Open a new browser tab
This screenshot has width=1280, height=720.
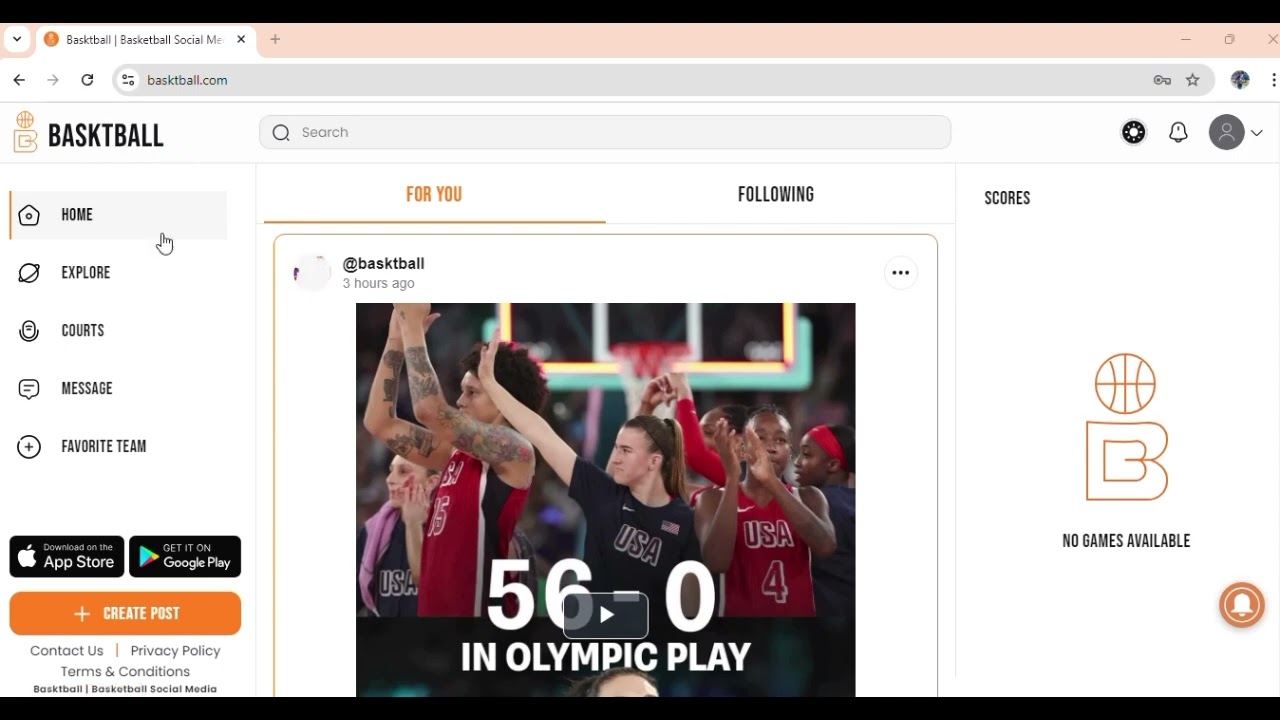(275, 40)
